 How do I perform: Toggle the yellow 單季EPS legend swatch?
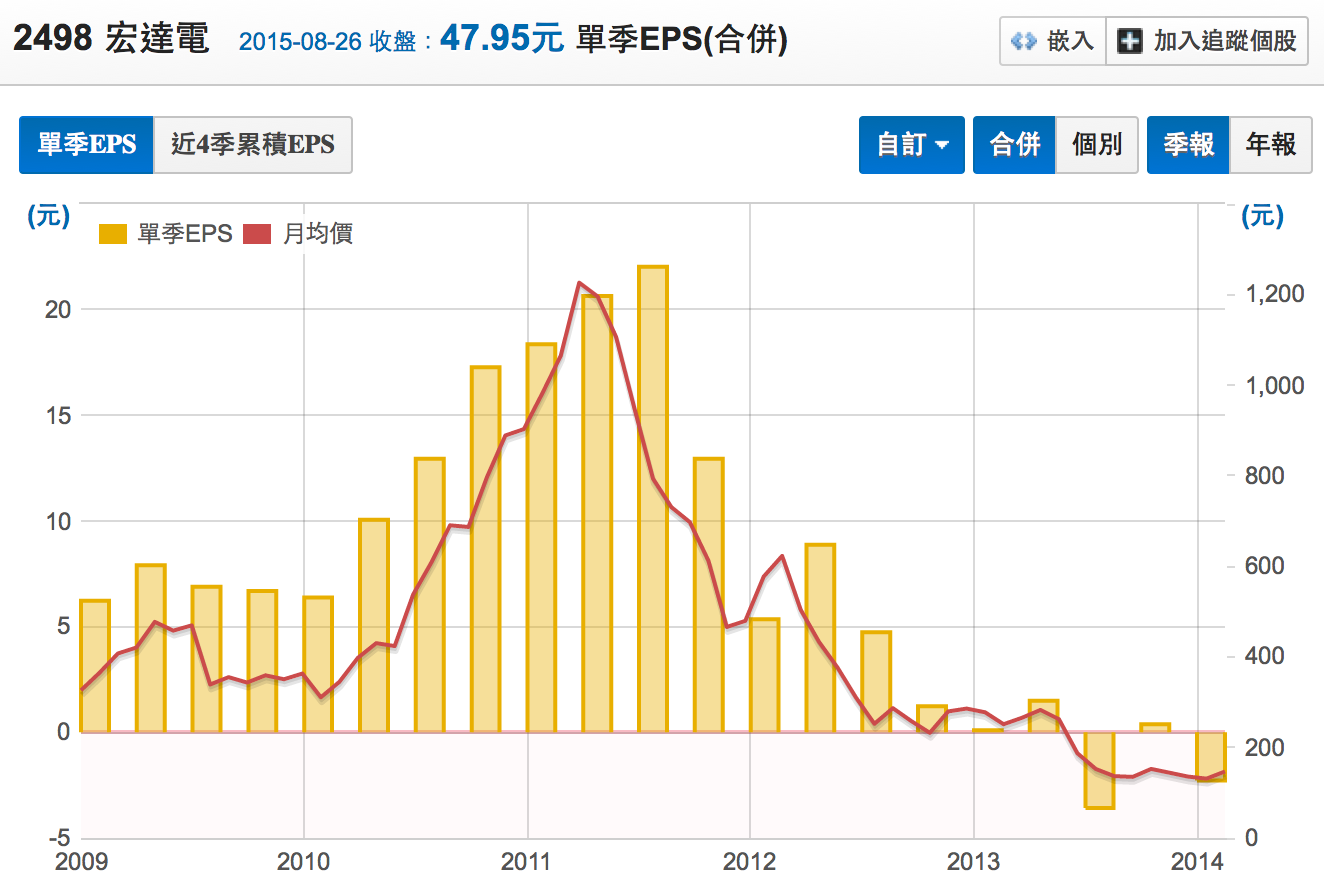coord(113,234)
